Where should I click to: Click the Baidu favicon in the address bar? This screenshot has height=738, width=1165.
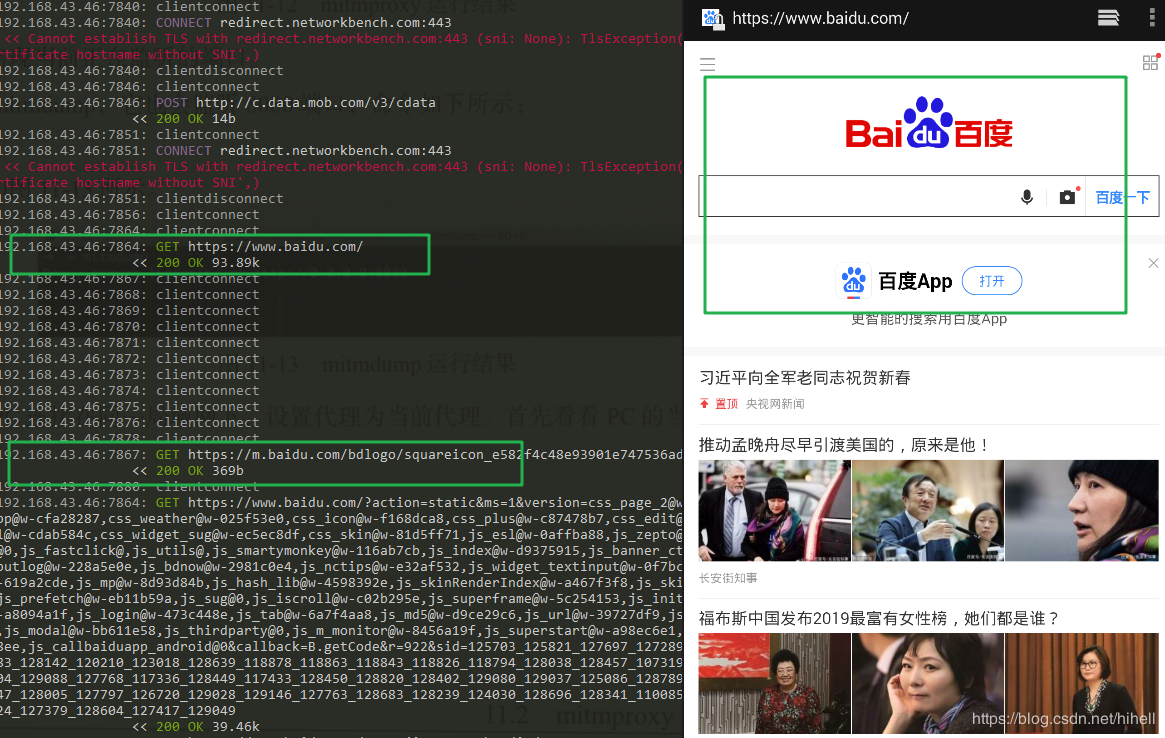[x=712, y=17]
